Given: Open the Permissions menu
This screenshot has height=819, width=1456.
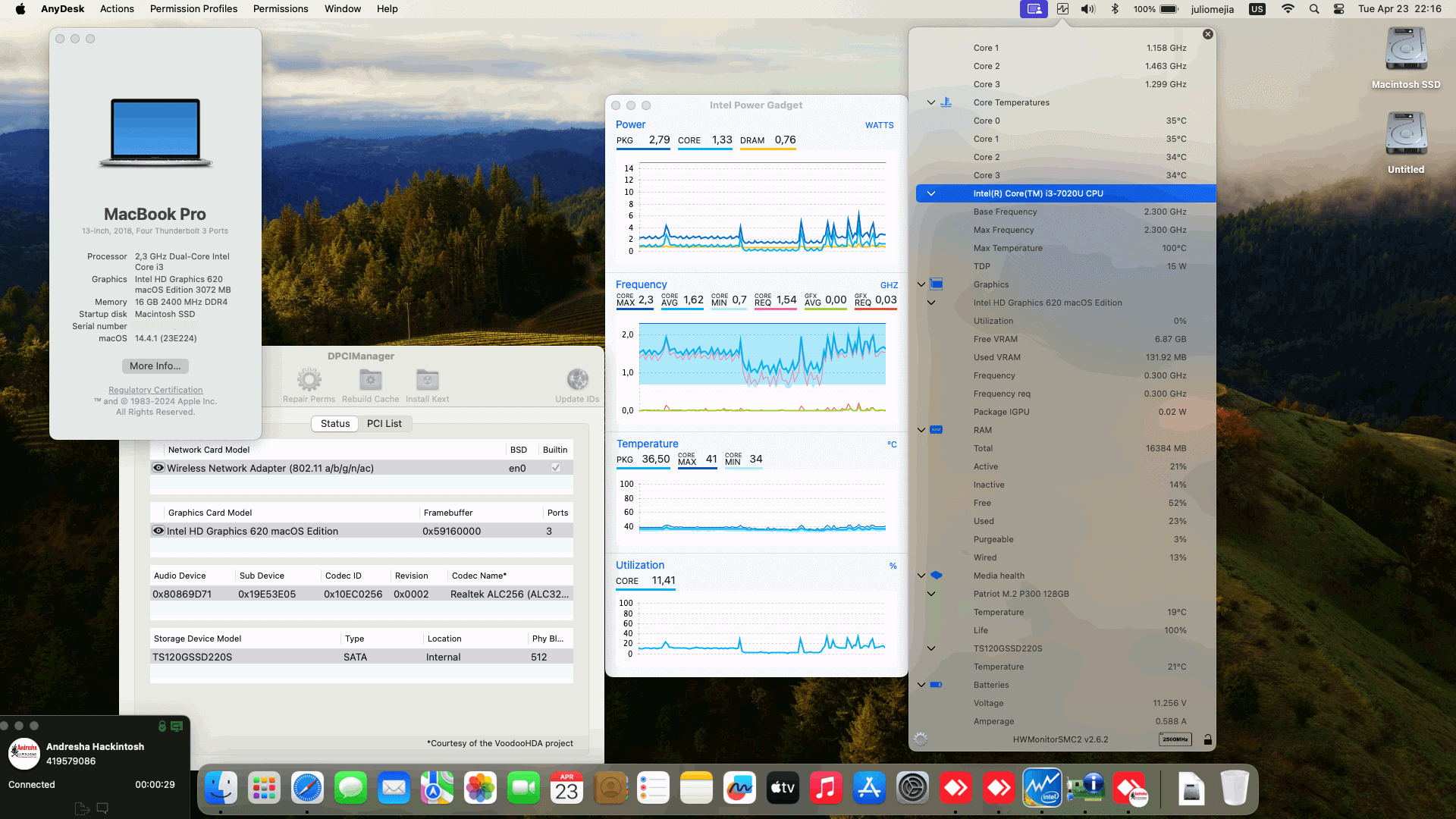Looking at the screenshot, I should pyautogui.click(x=281, y=9).
